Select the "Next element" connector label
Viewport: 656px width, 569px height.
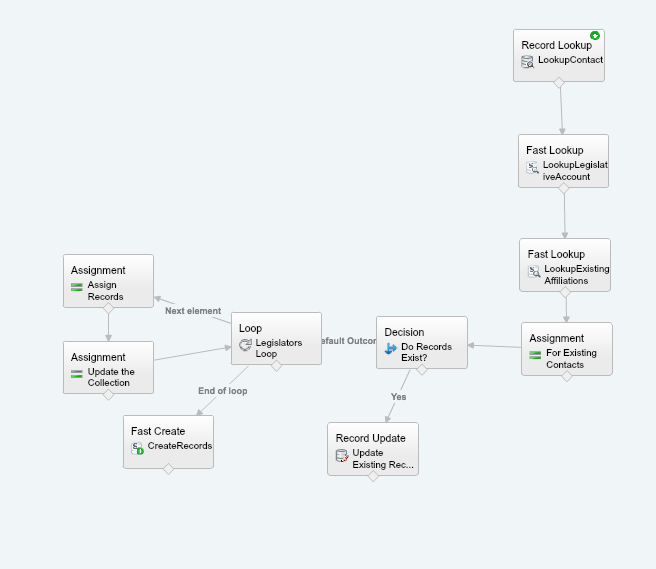pyautogui.click(x=193, y=311)
